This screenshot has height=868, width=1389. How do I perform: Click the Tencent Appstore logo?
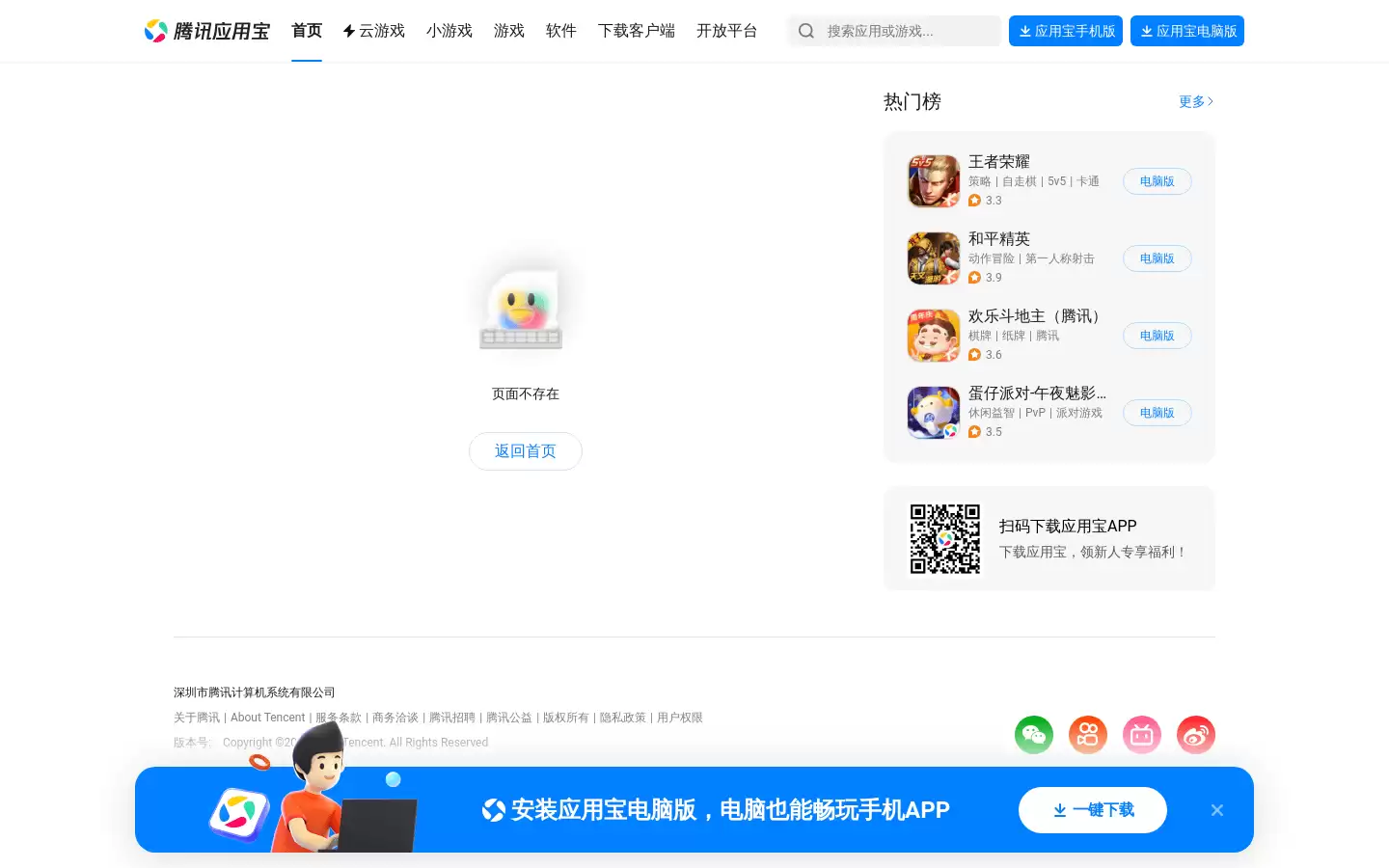pos(206,31)
